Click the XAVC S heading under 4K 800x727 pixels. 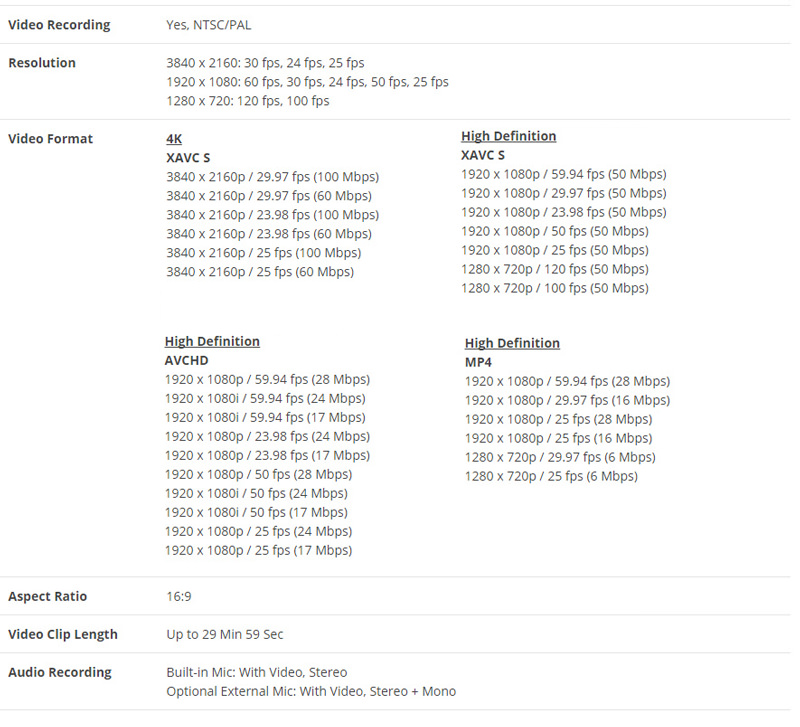(x=188, y=158)
